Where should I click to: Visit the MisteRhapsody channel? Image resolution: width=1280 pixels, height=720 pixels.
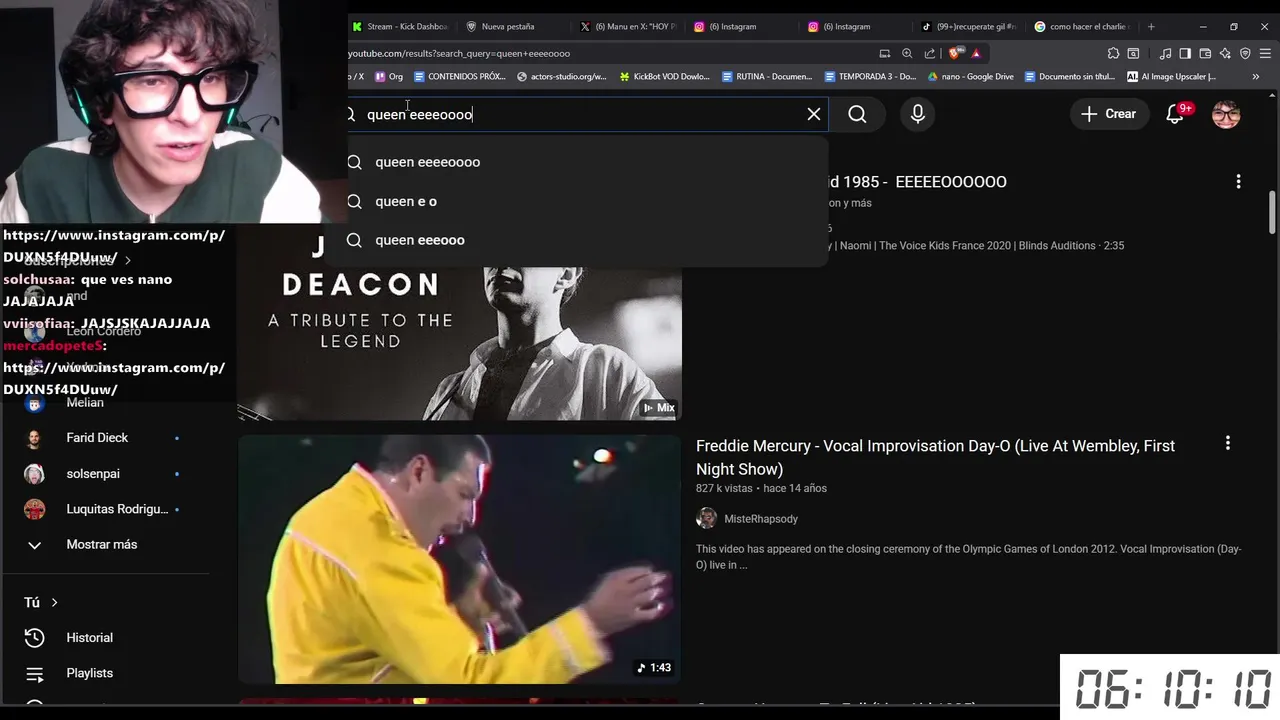pyautogui.click(x=760, y=519)
